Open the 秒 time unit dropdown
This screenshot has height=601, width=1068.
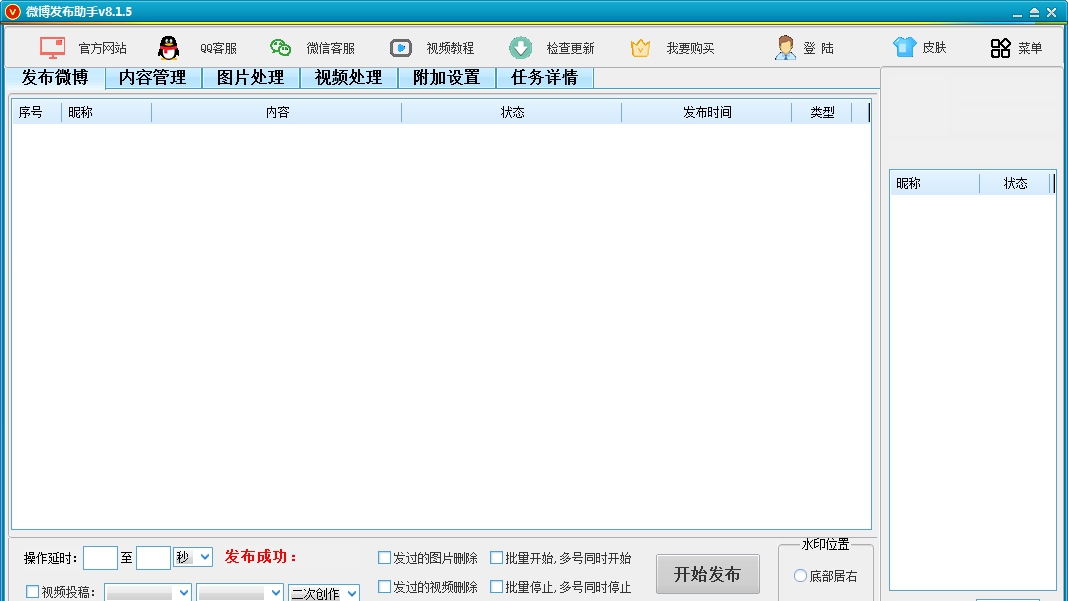[x=191, y=558]
